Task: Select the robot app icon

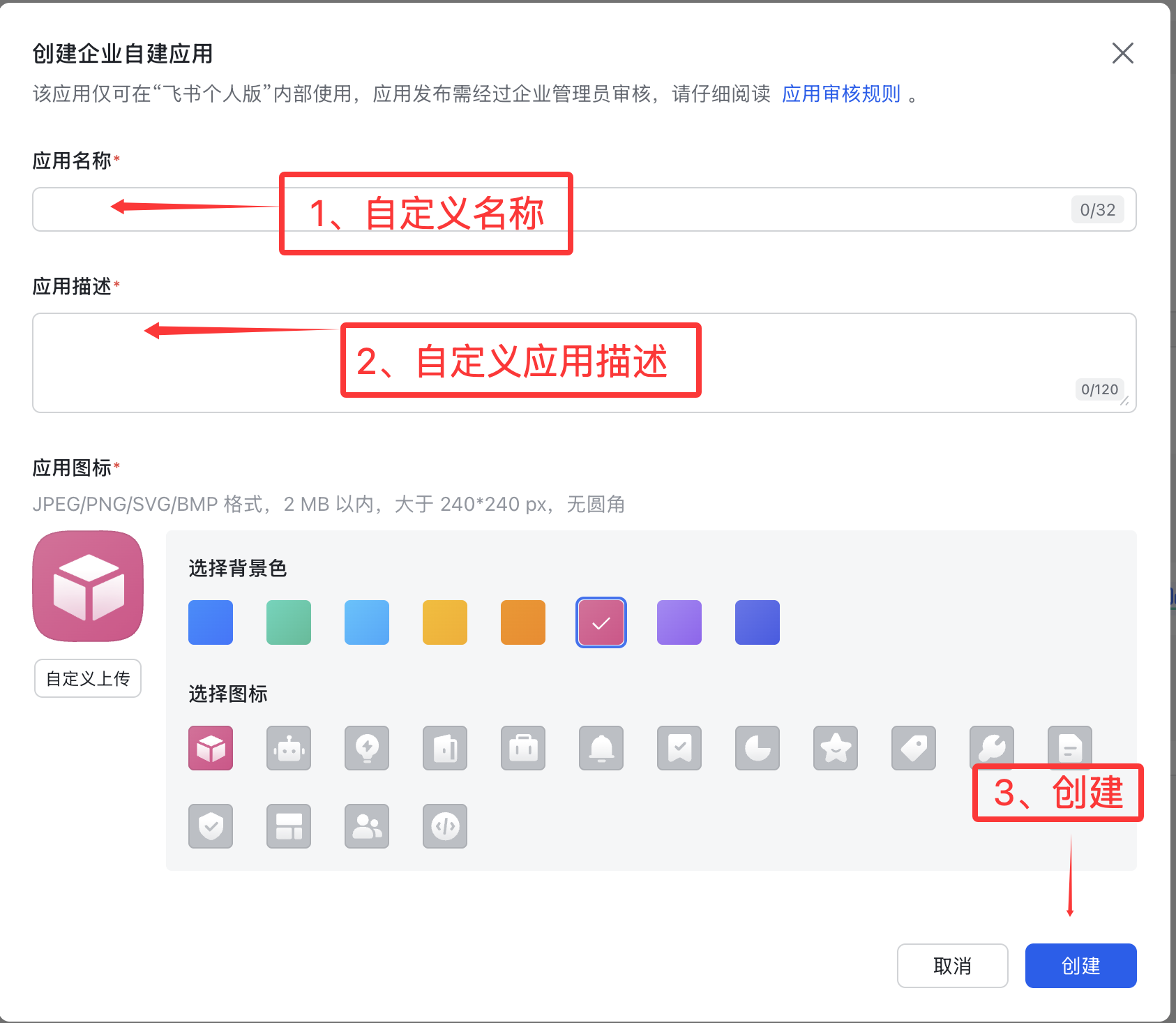Action: 288,748
